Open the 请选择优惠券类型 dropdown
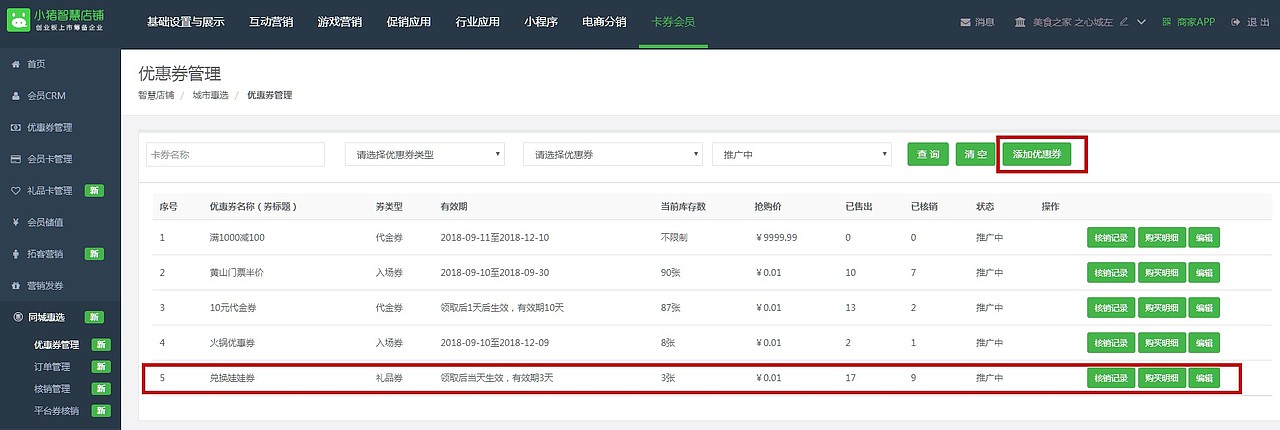The width and height of the screenshot is (1280, 430). 424,155
